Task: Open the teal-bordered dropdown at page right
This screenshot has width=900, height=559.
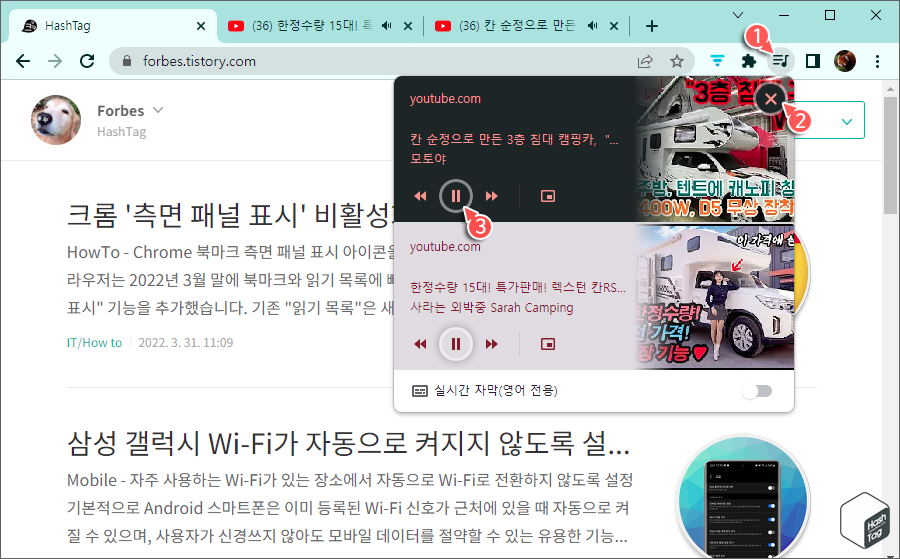Action: pos(830,120)
